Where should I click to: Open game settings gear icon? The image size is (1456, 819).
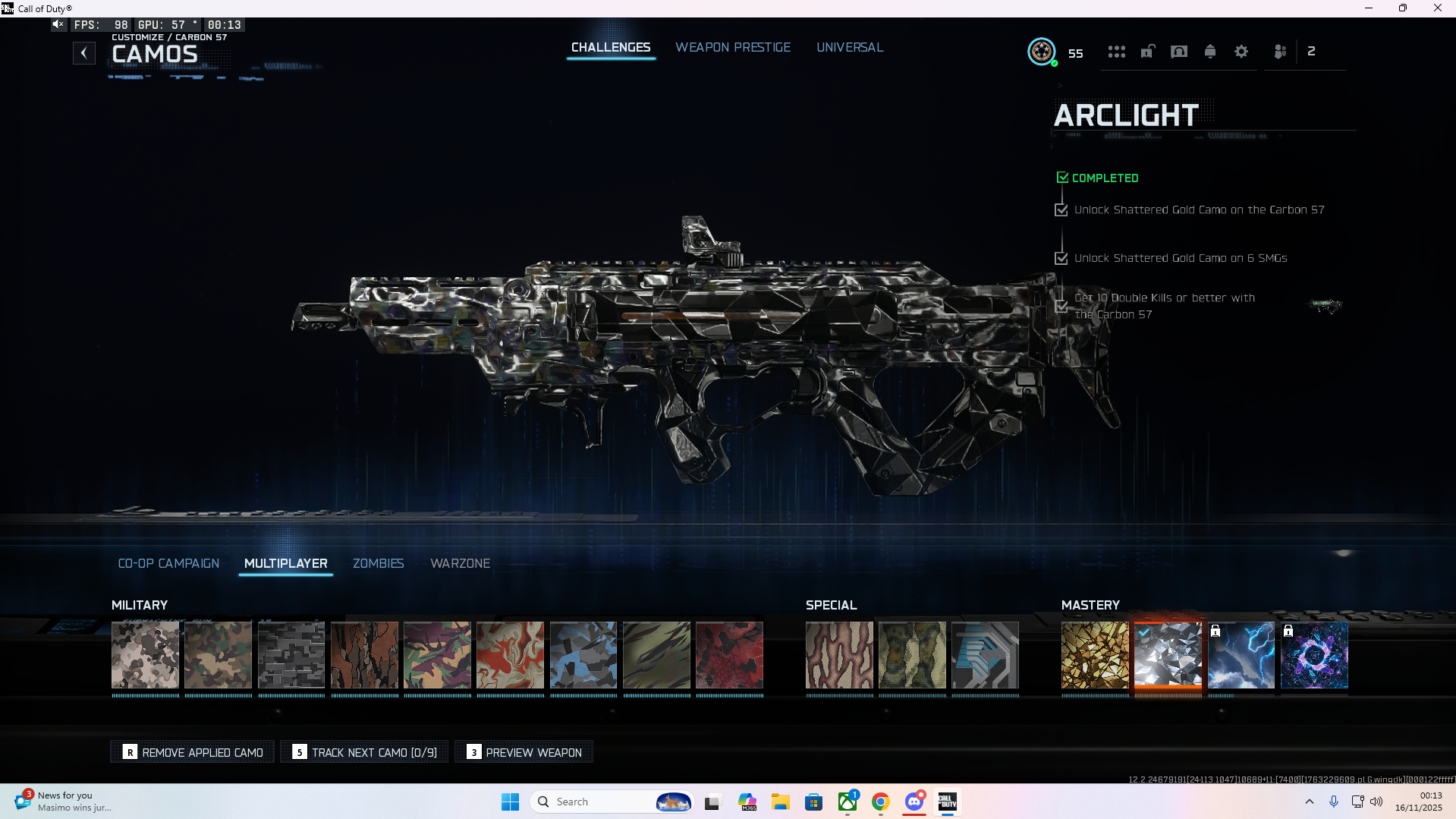coord(1241,52)
